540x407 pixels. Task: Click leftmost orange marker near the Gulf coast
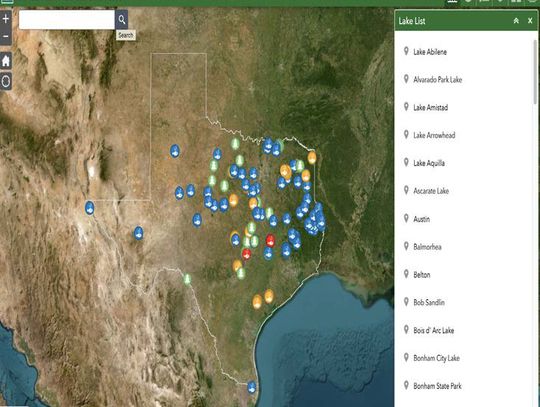257,302
